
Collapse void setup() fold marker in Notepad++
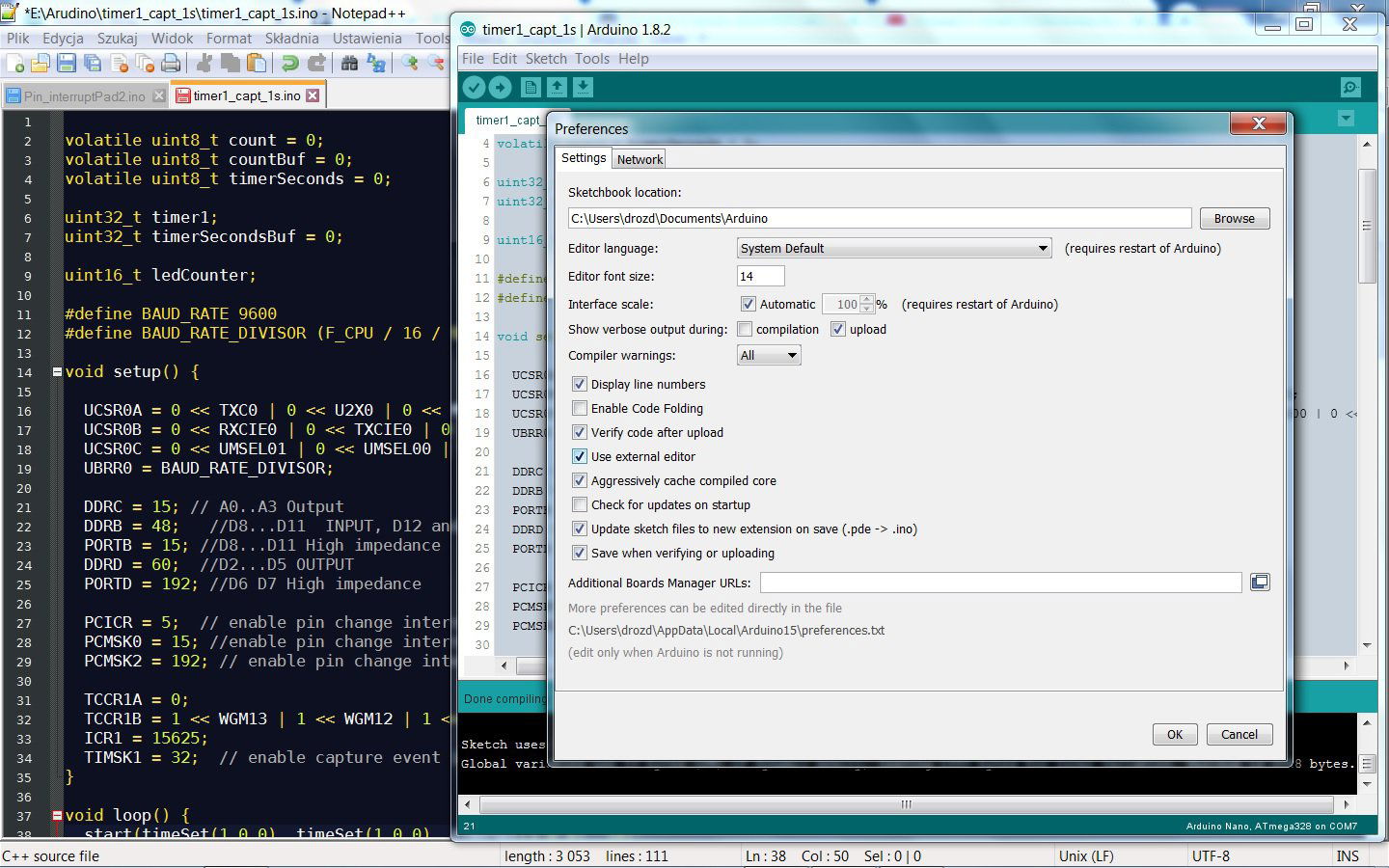point(57,371)
